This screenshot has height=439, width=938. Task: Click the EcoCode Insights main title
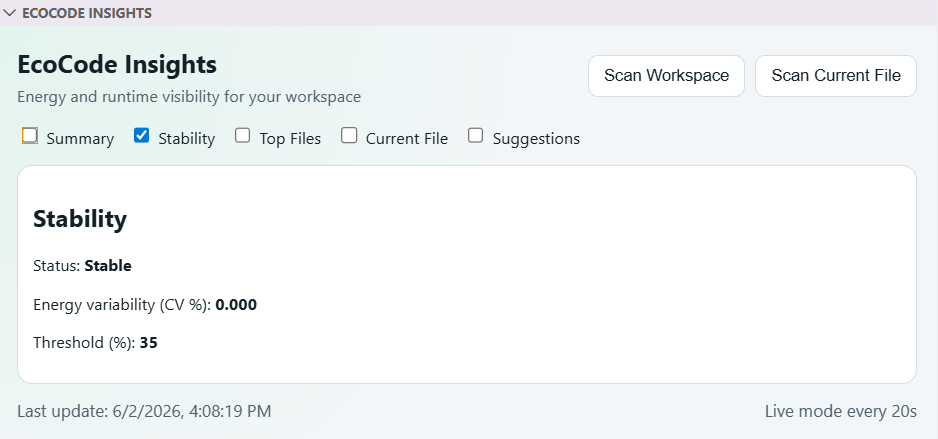[x=117, y=65]
